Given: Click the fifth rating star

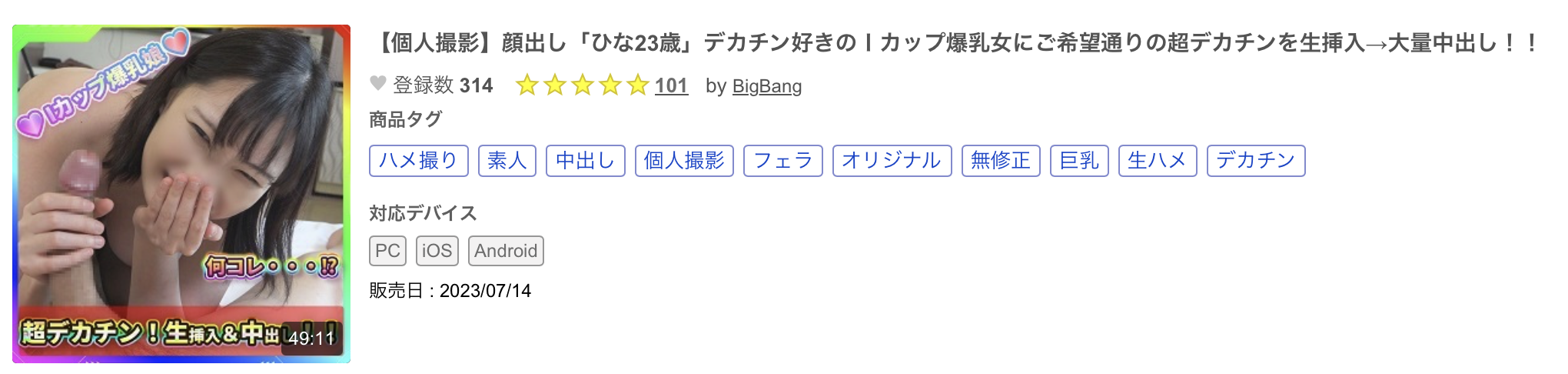Looking at the screenshot, I should pyautogui.click(x=637, y=85).
